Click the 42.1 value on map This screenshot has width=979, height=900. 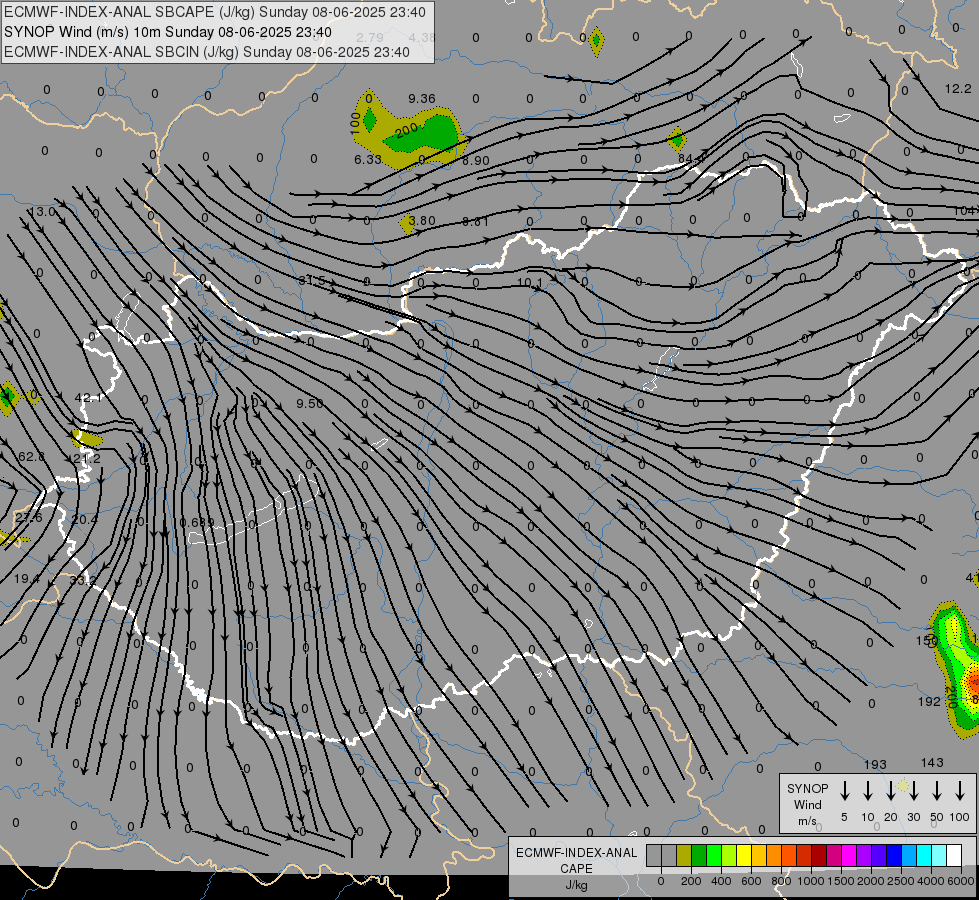coord(88,397)
